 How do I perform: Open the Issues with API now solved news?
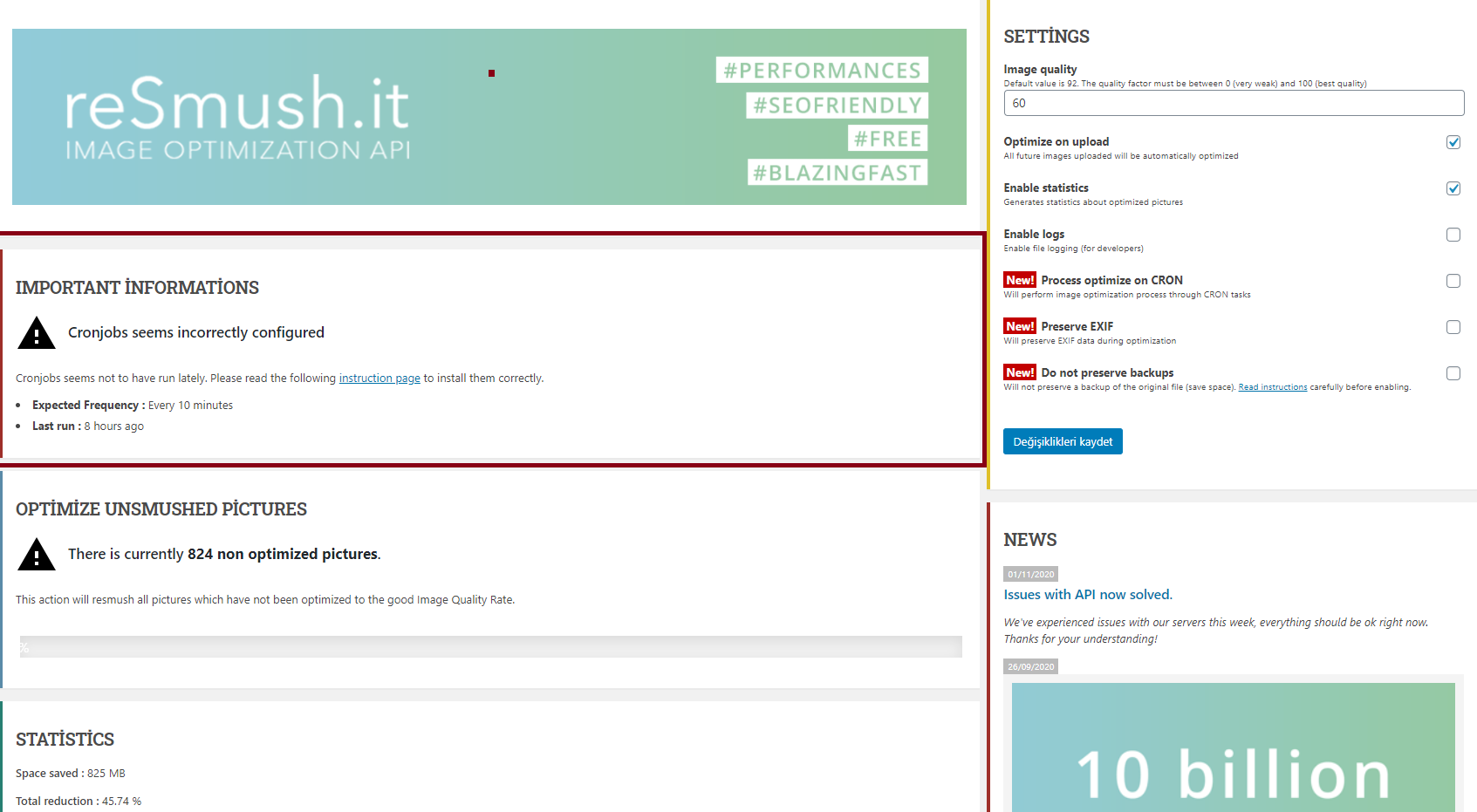(1088, 595)
